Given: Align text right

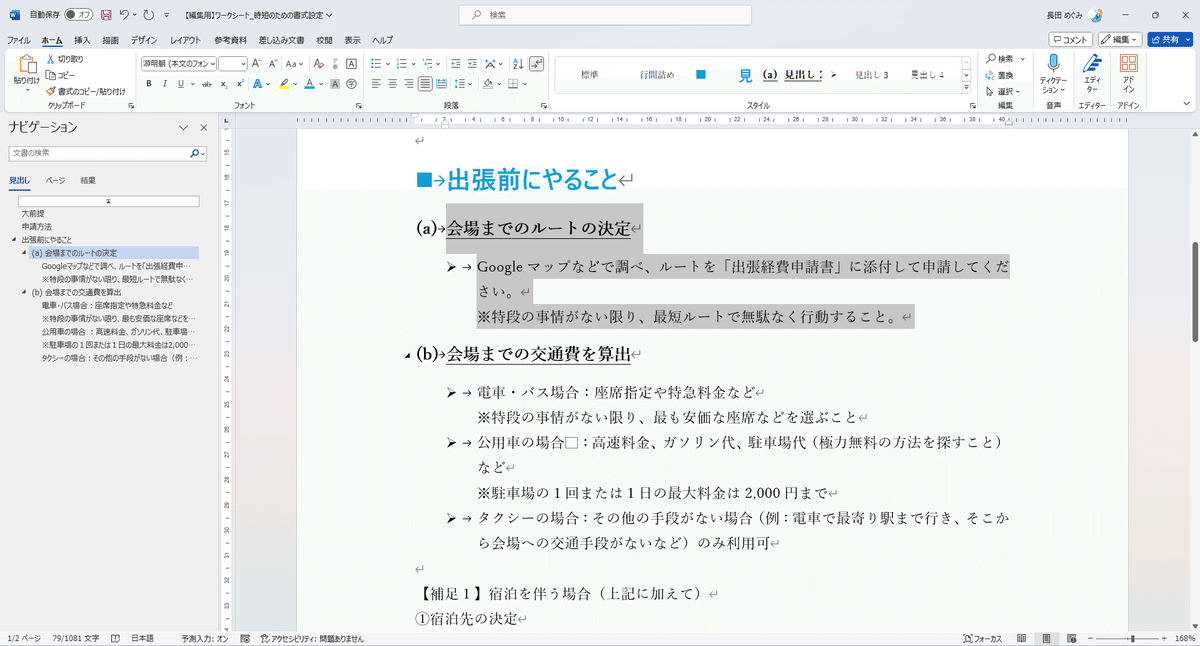Looking at the screenshot, I should tap(409, 84).
